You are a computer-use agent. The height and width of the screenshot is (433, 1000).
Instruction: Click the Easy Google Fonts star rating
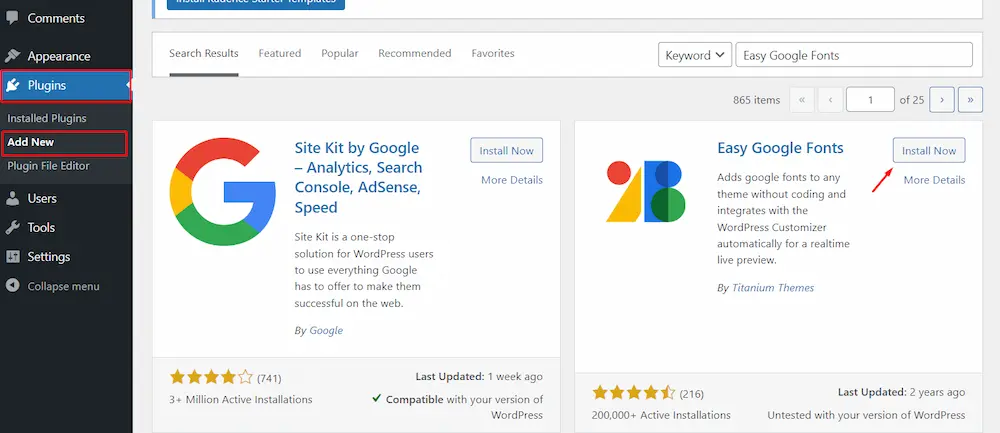click(633, 392)
